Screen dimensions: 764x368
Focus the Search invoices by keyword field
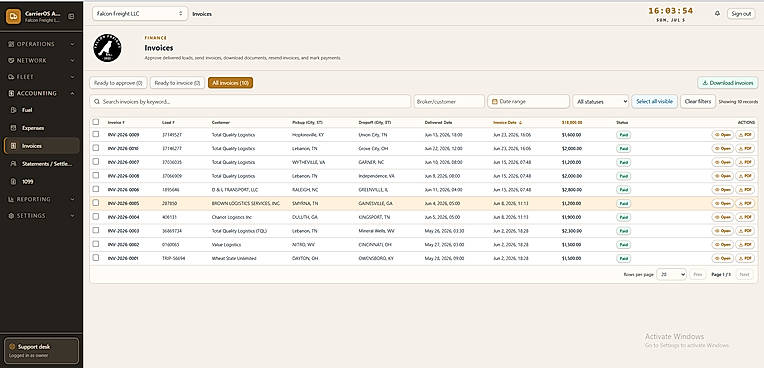(x=250, y=101)
